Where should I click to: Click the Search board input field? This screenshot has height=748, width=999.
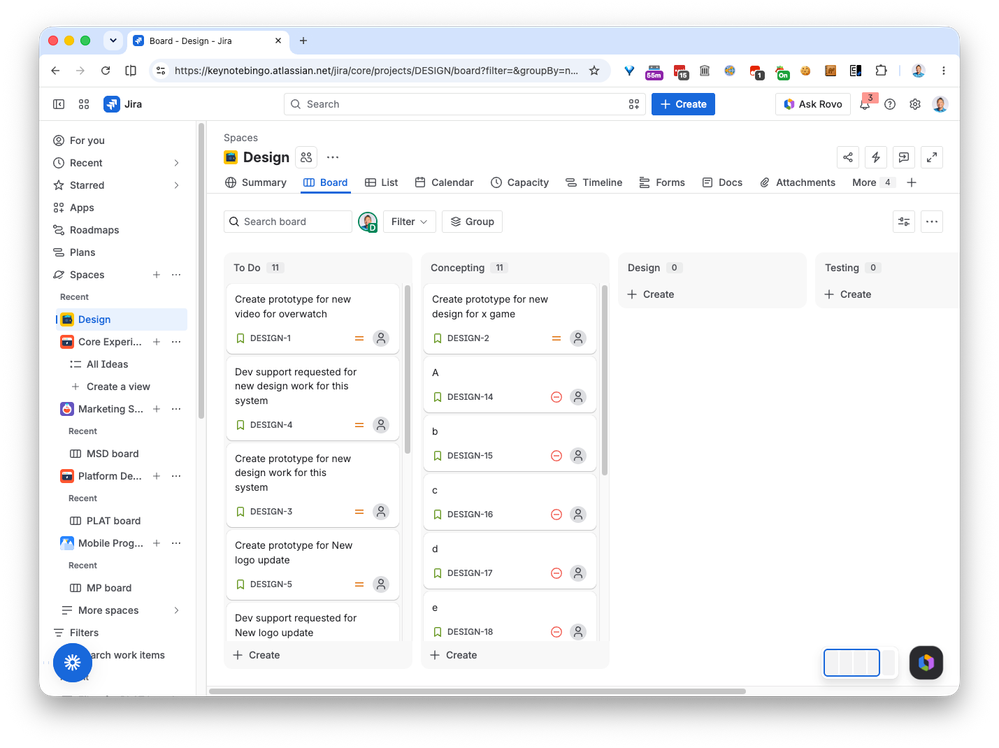(288, 222)
